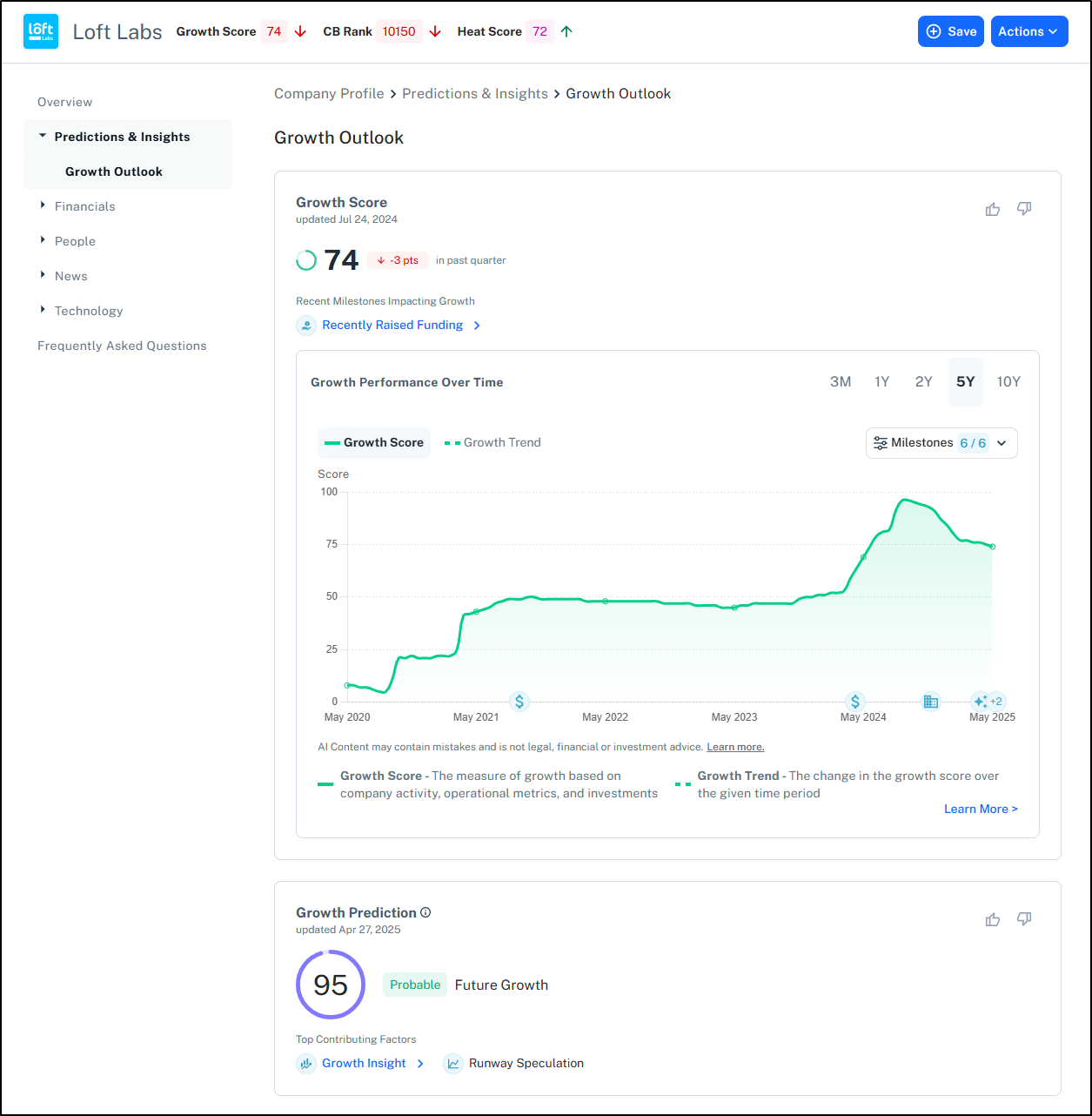Image resolution: width=1092 pixels, height=1116 pixels.
Task: Click the funding dollar marker near May 2021
Action: click(519, 701)
